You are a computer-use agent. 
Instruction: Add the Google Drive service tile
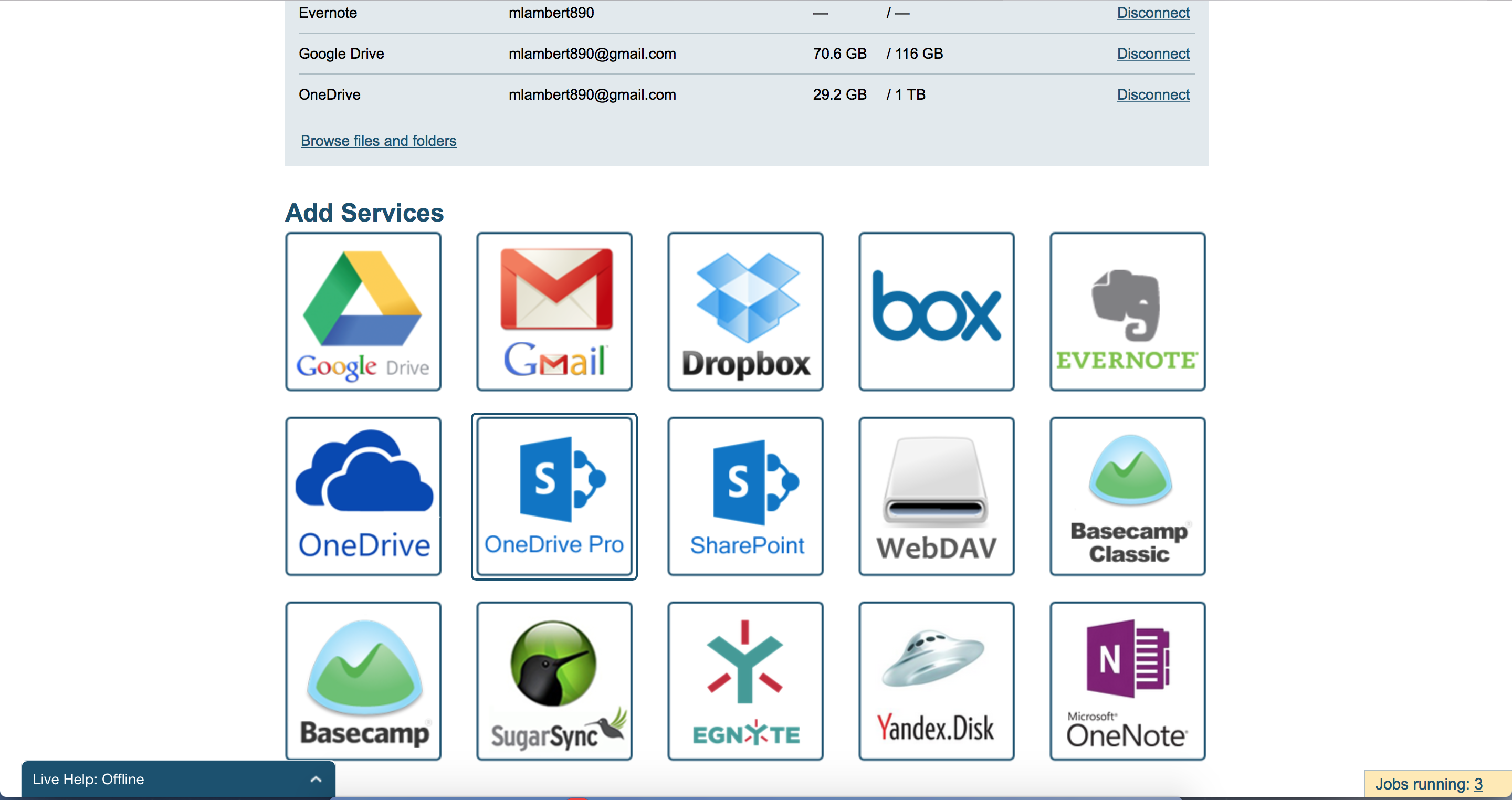coord(363,312)
